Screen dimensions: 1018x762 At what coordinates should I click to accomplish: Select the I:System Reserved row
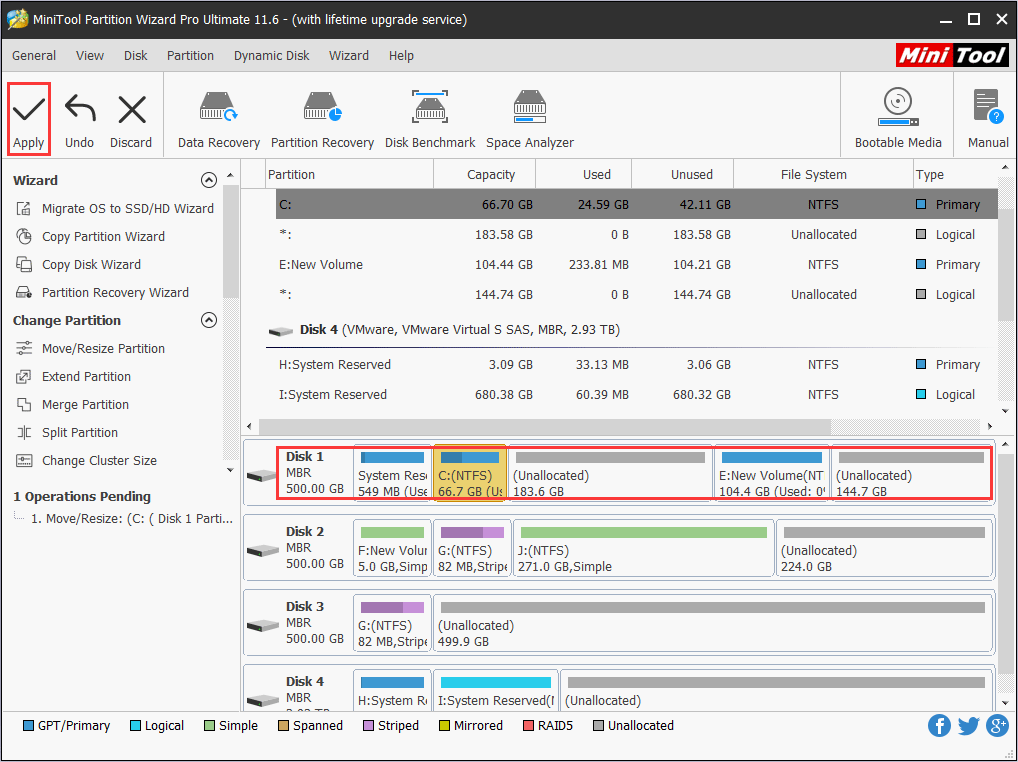click(636, 394)
